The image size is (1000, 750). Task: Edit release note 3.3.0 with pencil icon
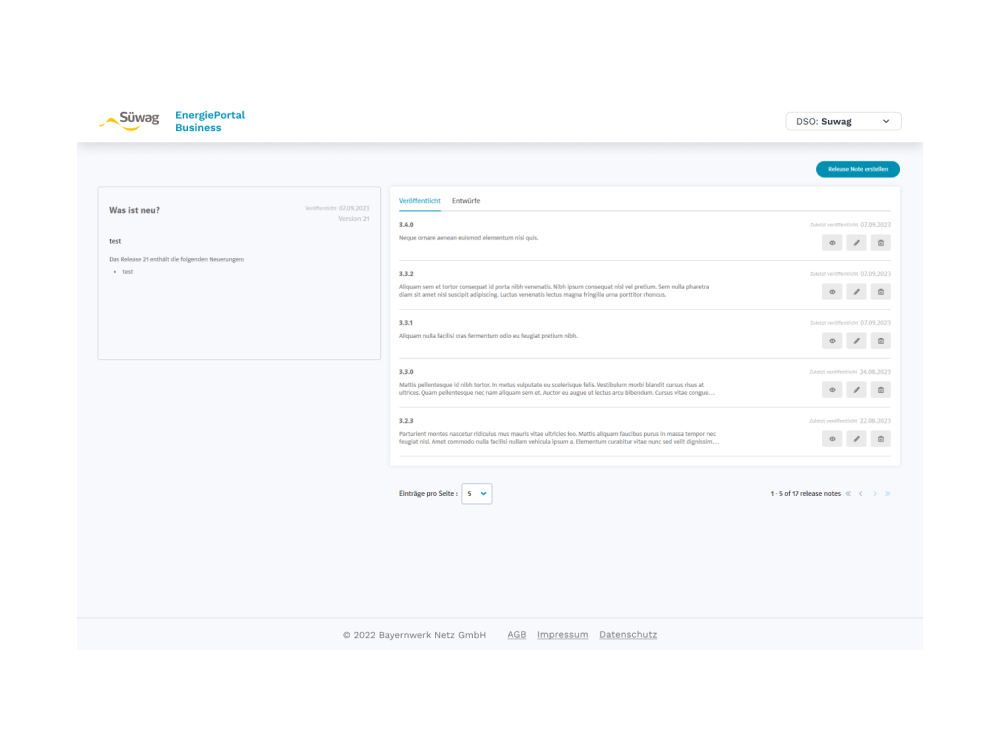point(856,390)
